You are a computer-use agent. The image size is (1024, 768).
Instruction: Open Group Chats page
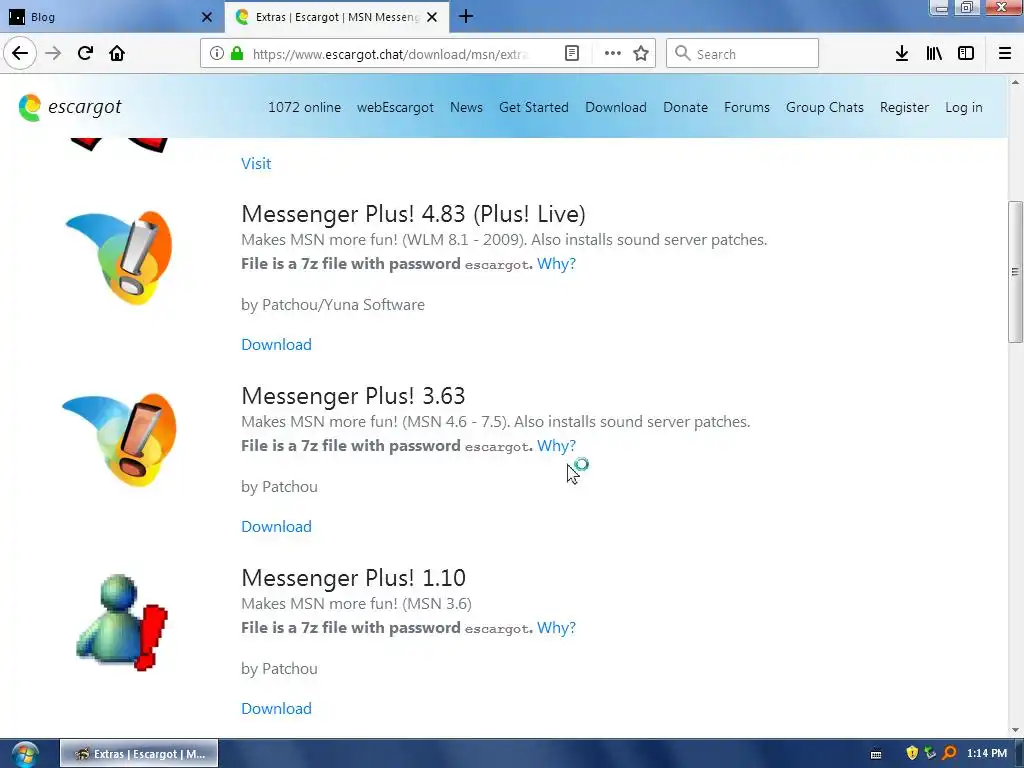pos(825,107)
